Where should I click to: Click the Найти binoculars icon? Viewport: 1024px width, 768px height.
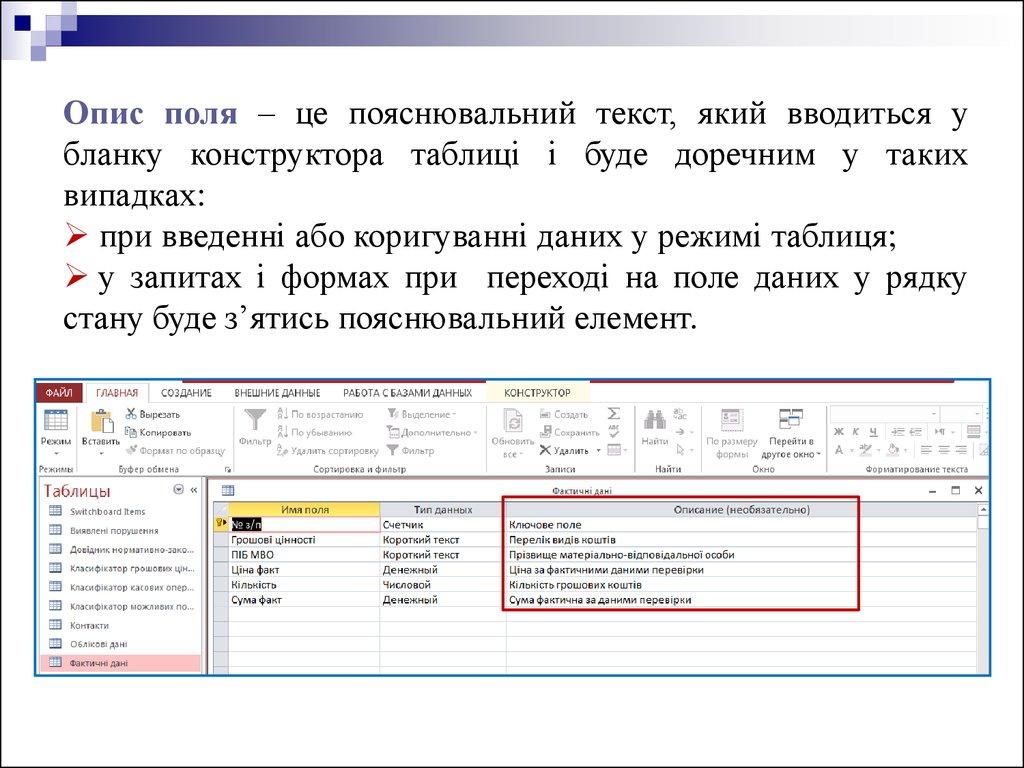point(655,420)
